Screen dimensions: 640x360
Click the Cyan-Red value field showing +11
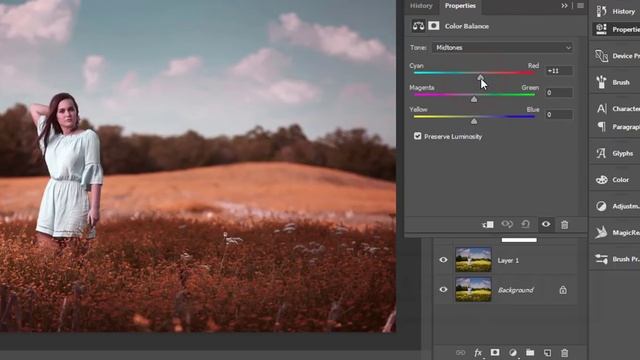[559, 71]
